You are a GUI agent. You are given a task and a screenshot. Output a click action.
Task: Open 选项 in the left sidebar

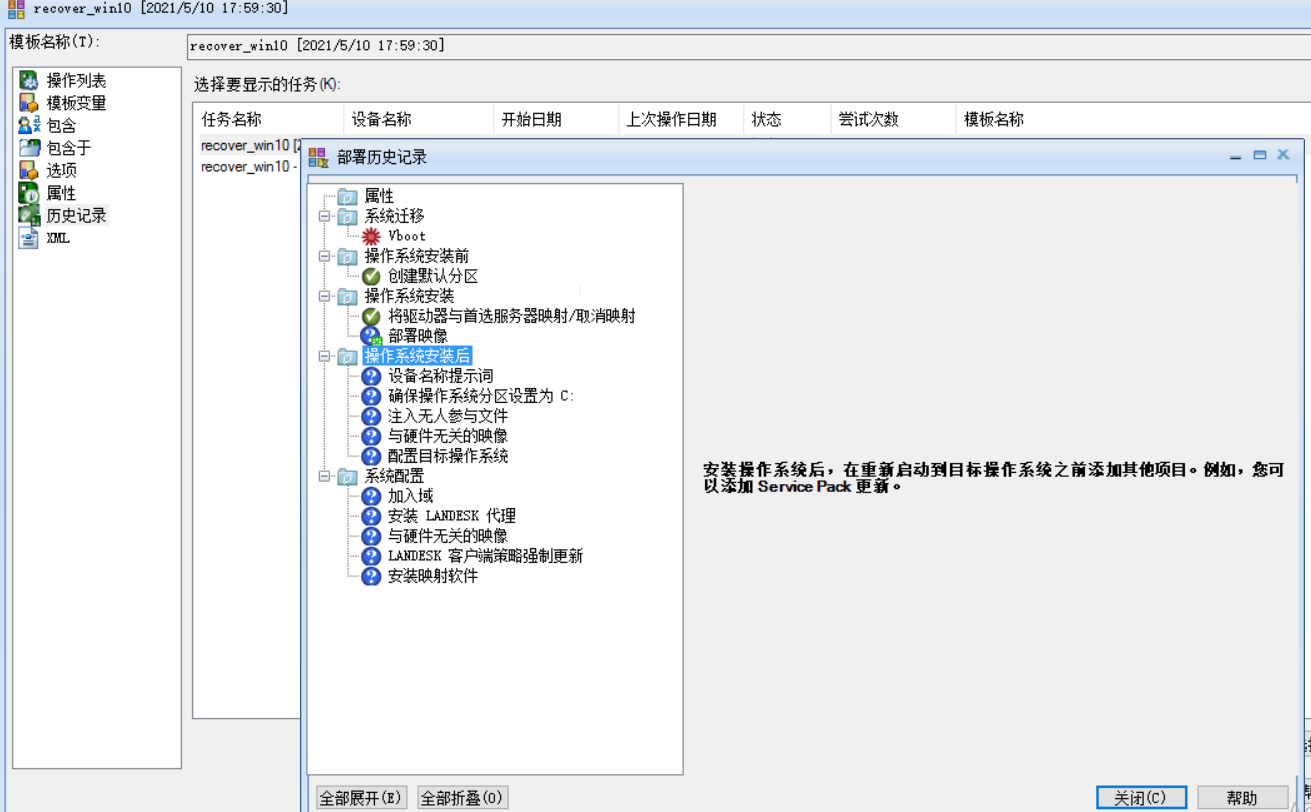(x=61, y=170)
